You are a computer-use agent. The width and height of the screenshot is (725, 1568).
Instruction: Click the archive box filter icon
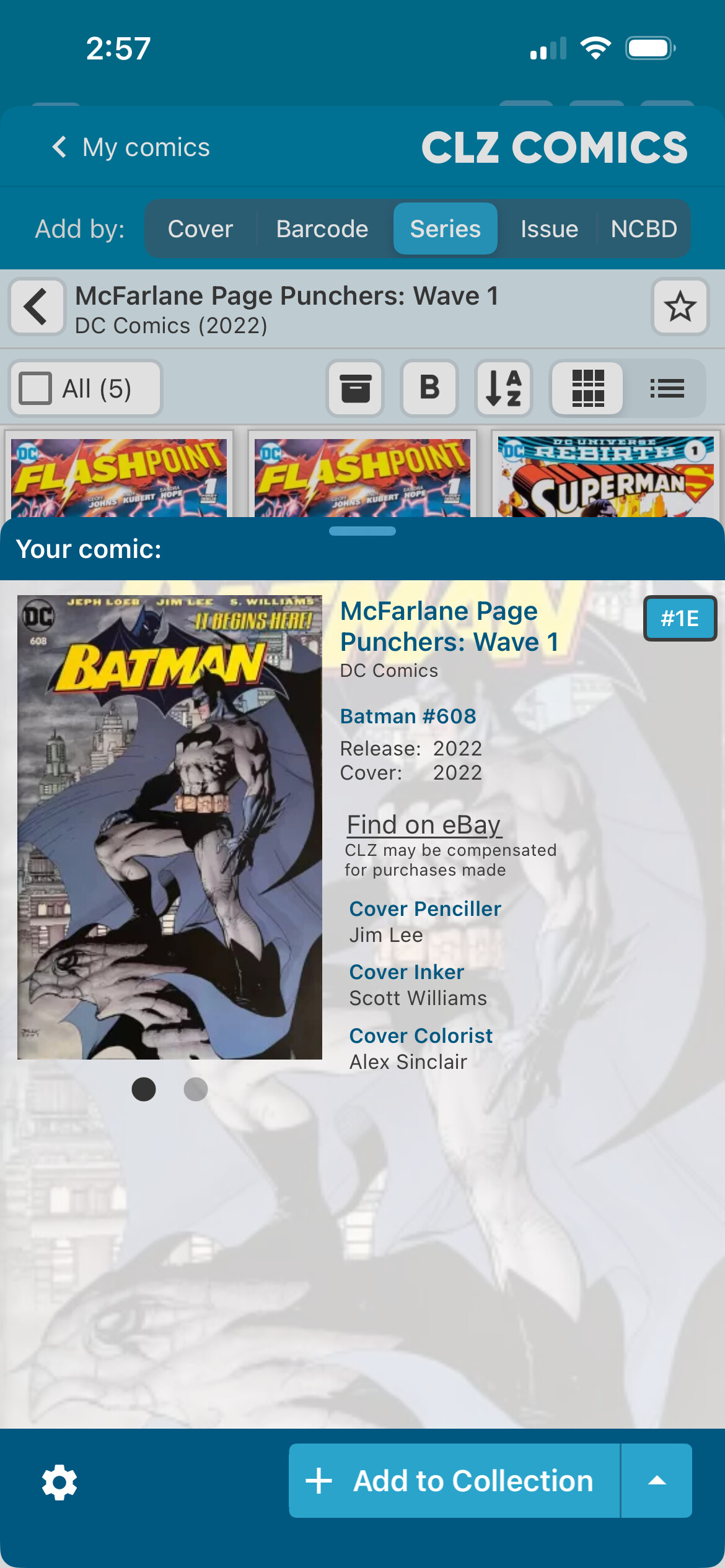point(355,388)
